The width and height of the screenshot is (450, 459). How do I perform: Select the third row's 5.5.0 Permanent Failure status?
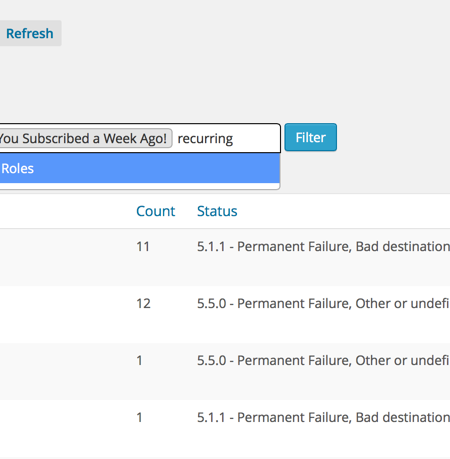click(323, 361)
